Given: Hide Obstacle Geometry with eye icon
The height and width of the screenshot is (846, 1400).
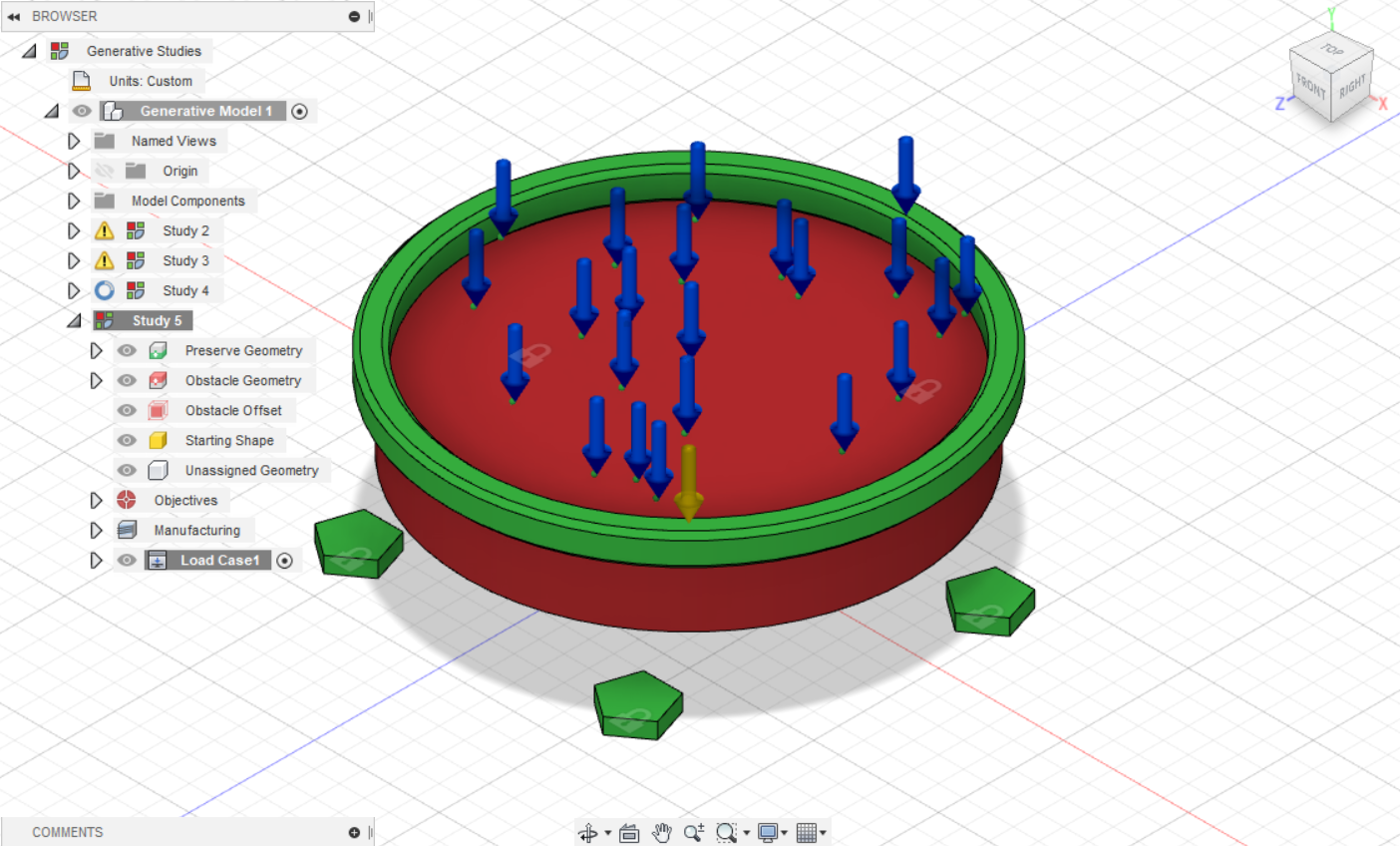Looking at the screenshot, I should (x=127, y=380).
